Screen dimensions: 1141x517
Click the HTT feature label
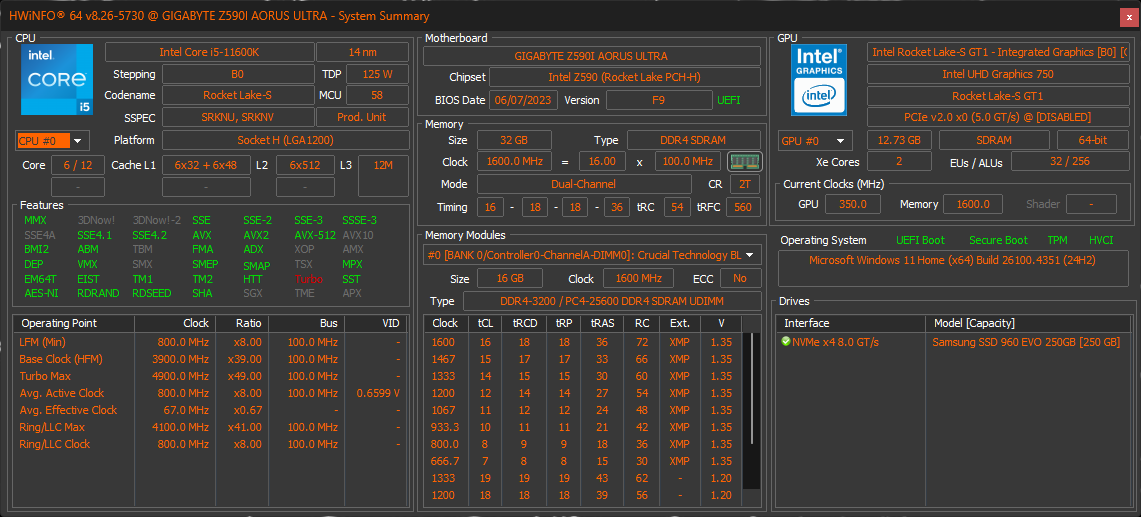[253, 279]
